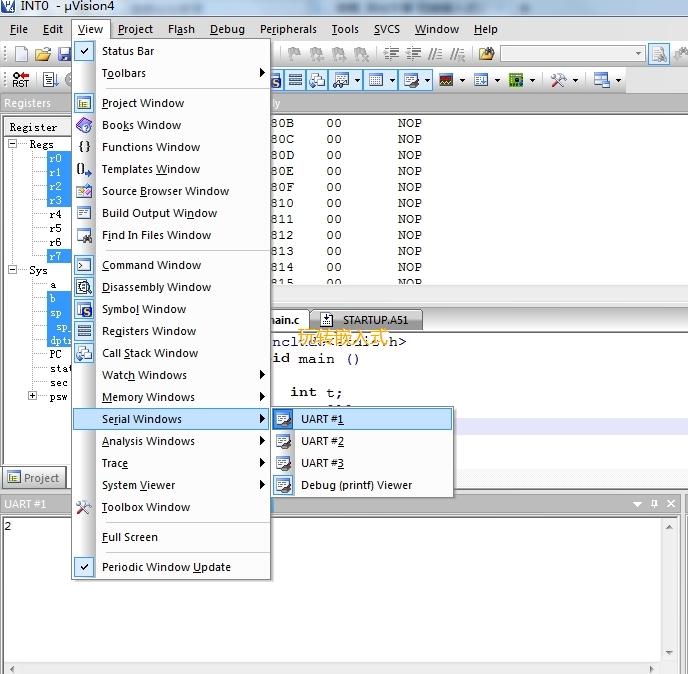
Task: Click the Source Browser Window icon
Action: (84, 191)
